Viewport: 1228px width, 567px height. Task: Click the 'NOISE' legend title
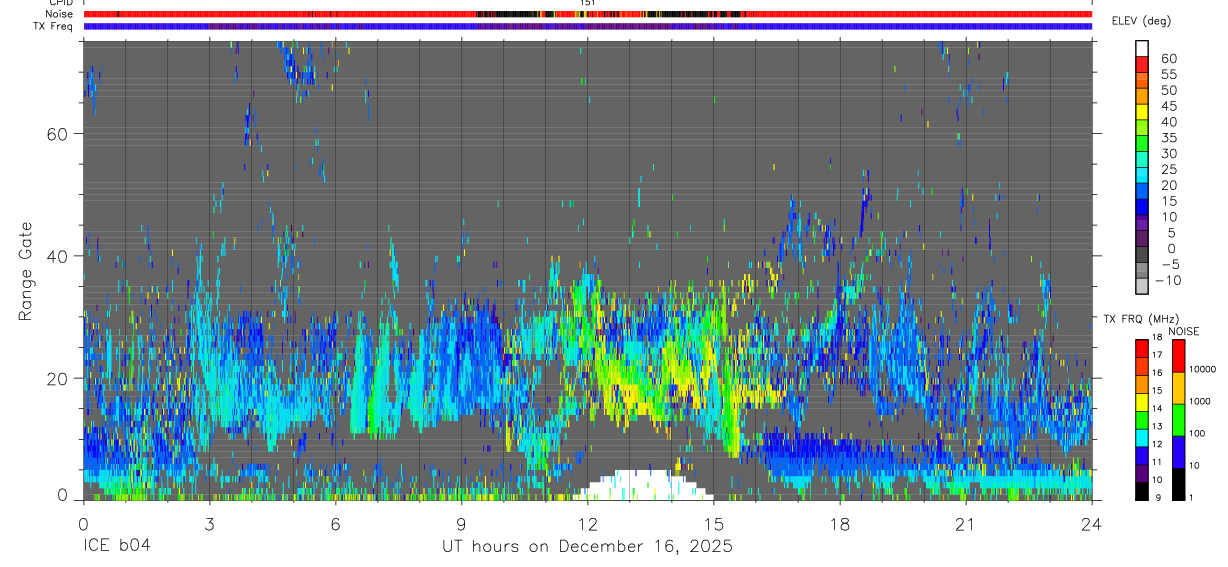(x=1183, y=331)
